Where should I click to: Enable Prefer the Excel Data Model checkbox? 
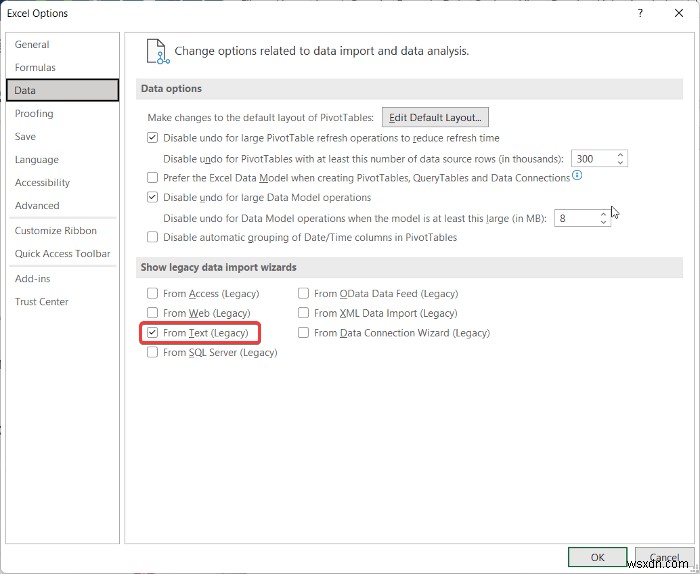pyautogui.click(x=153, y=178)
